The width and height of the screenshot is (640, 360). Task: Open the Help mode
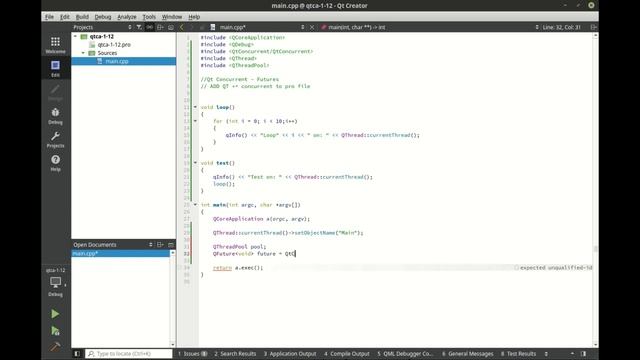[x=56, y=163]
